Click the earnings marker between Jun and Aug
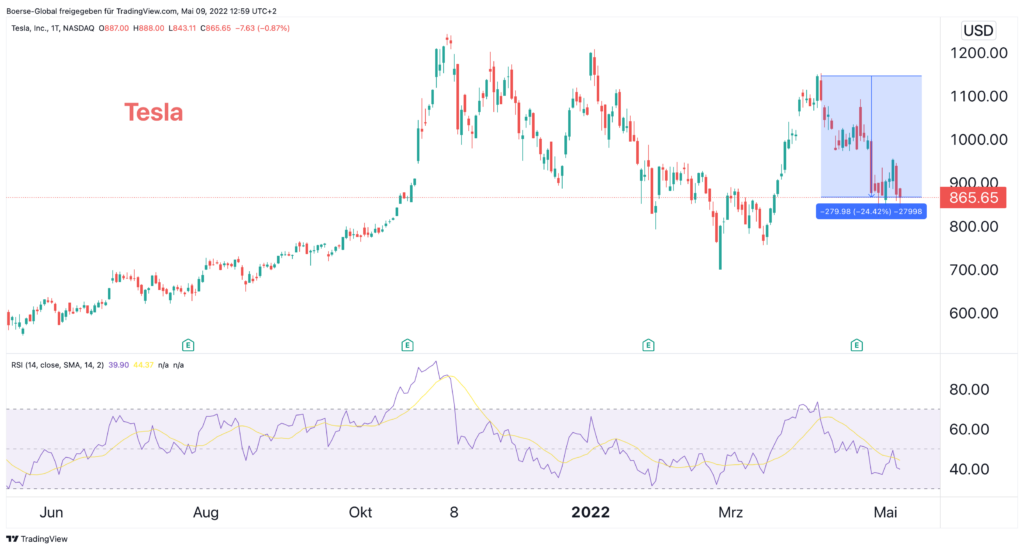 187,345
